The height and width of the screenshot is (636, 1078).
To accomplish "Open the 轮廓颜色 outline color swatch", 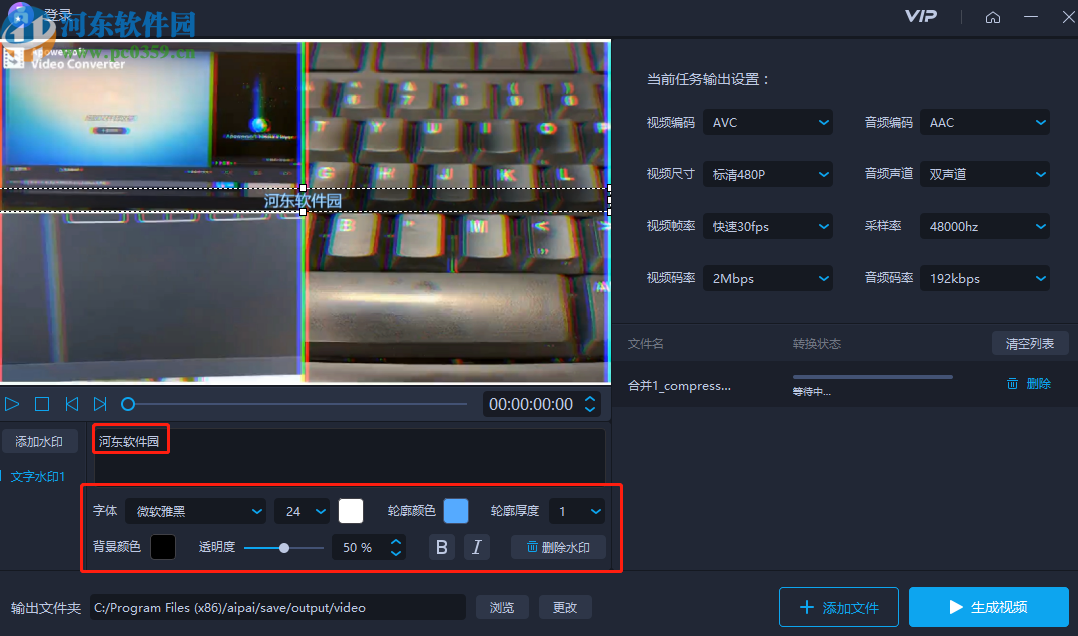I will (x=456, y=511).
